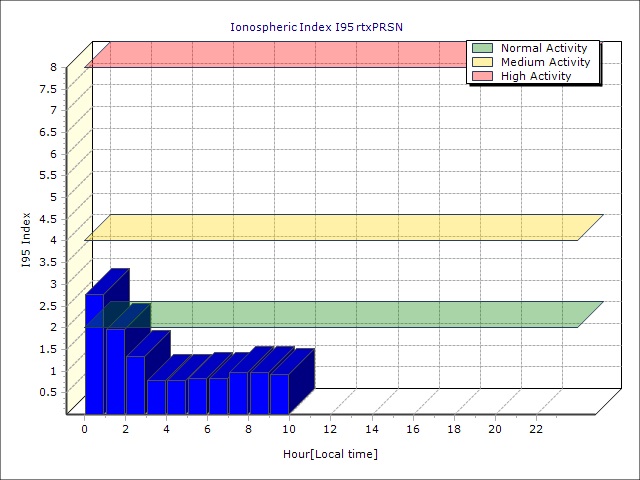Click the green Normal Activity legend swatch
640x480 pixels.
[x=482, y=48]
